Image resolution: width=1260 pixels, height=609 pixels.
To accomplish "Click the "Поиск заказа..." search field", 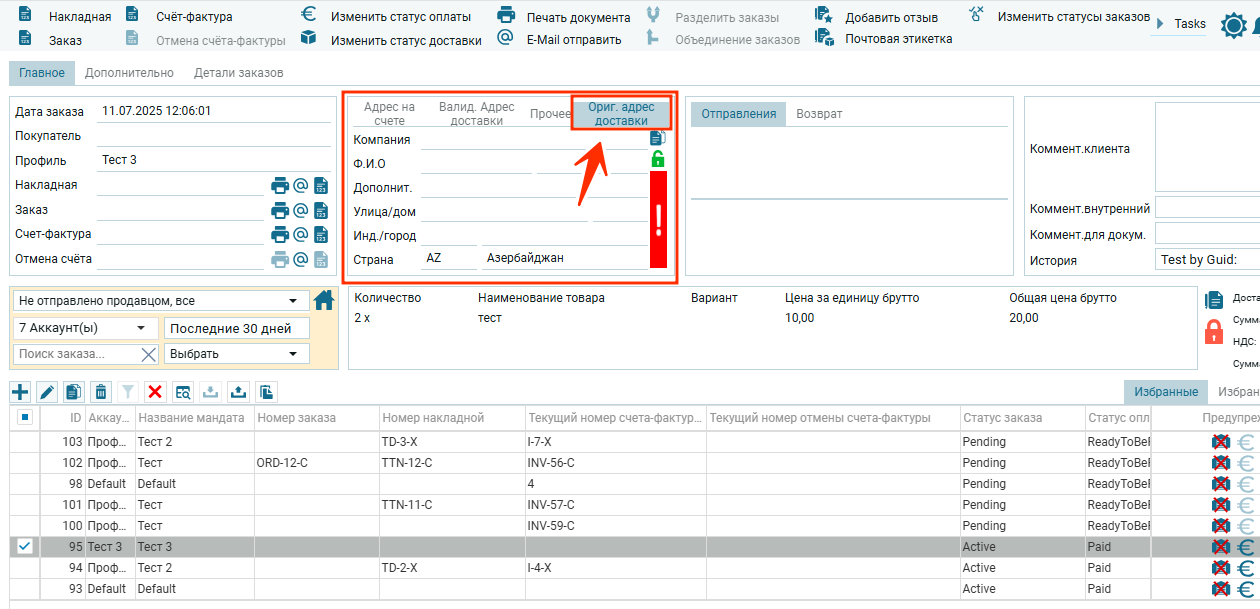I will pos(75,354).
